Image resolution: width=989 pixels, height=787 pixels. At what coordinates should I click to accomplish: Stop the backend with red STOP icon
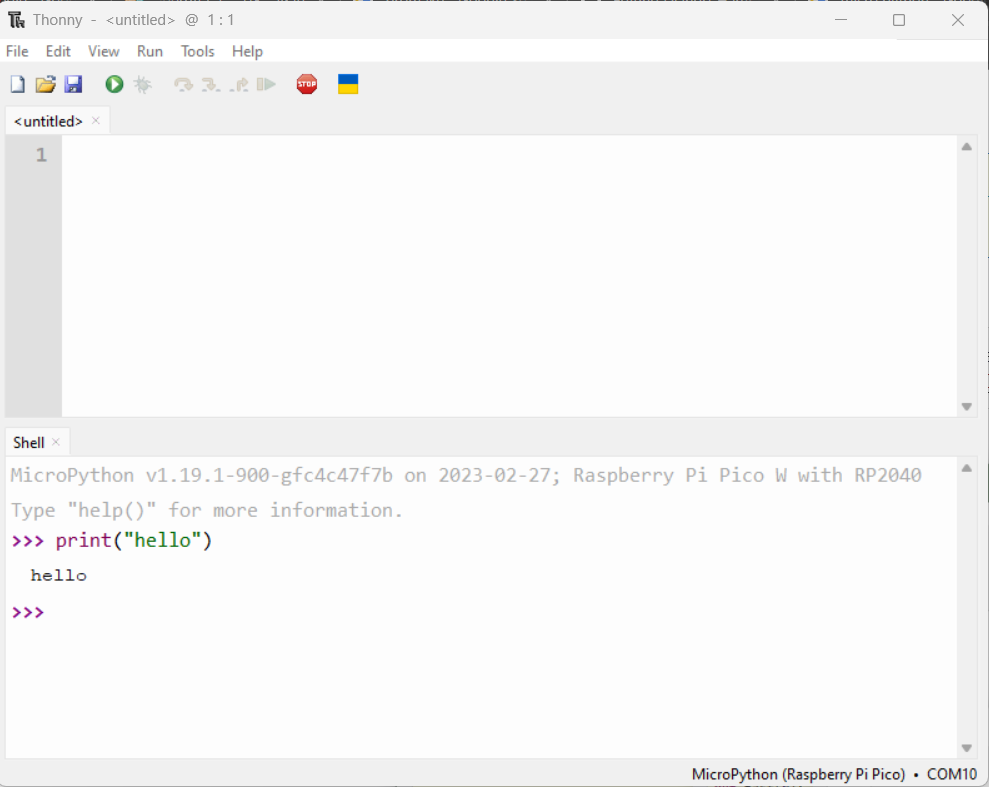[x=307, y=84]
